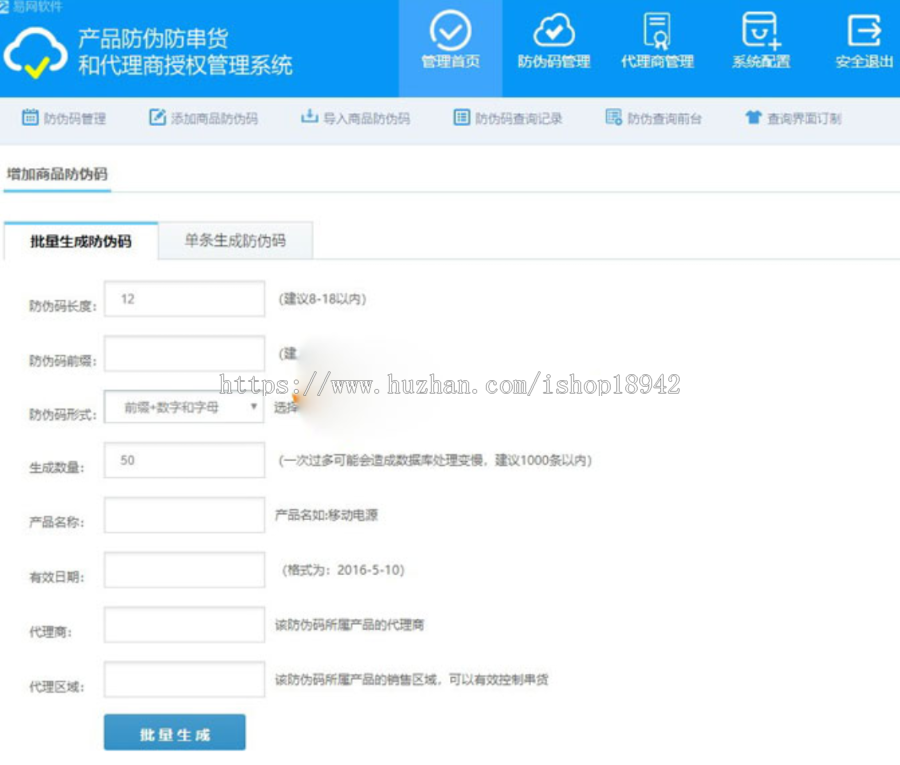Image resolution: width=900 pixels, height=765 pixels.
Task: Focus the 防伪码前缀 input field
Action: click(184, 354)
